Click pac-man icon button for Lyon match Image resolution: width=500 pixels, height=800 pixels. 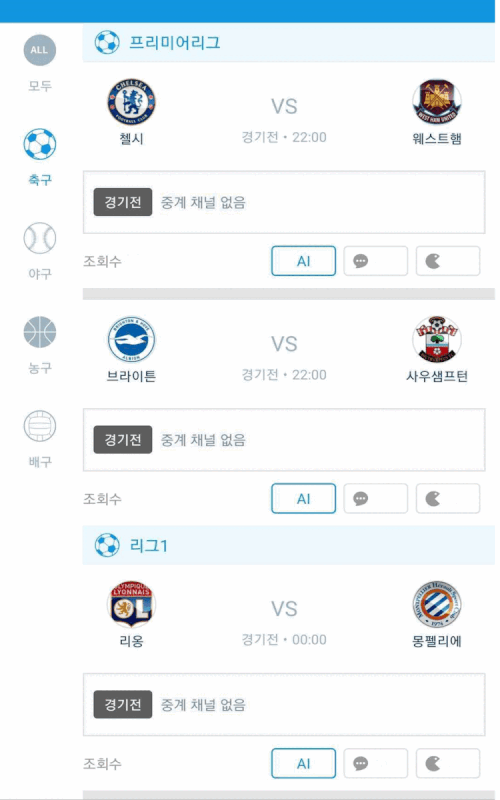click(448, 763)
